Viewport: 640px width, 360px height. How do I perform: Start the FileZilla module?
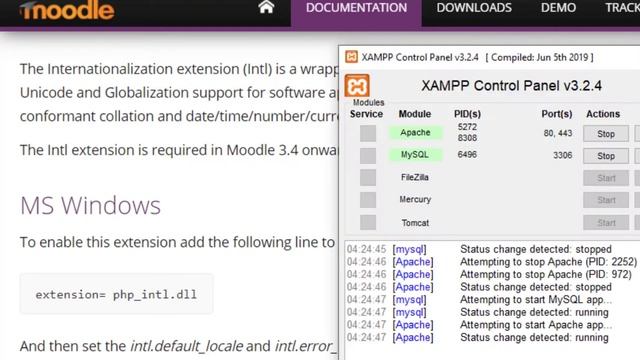tap(606, 178)
